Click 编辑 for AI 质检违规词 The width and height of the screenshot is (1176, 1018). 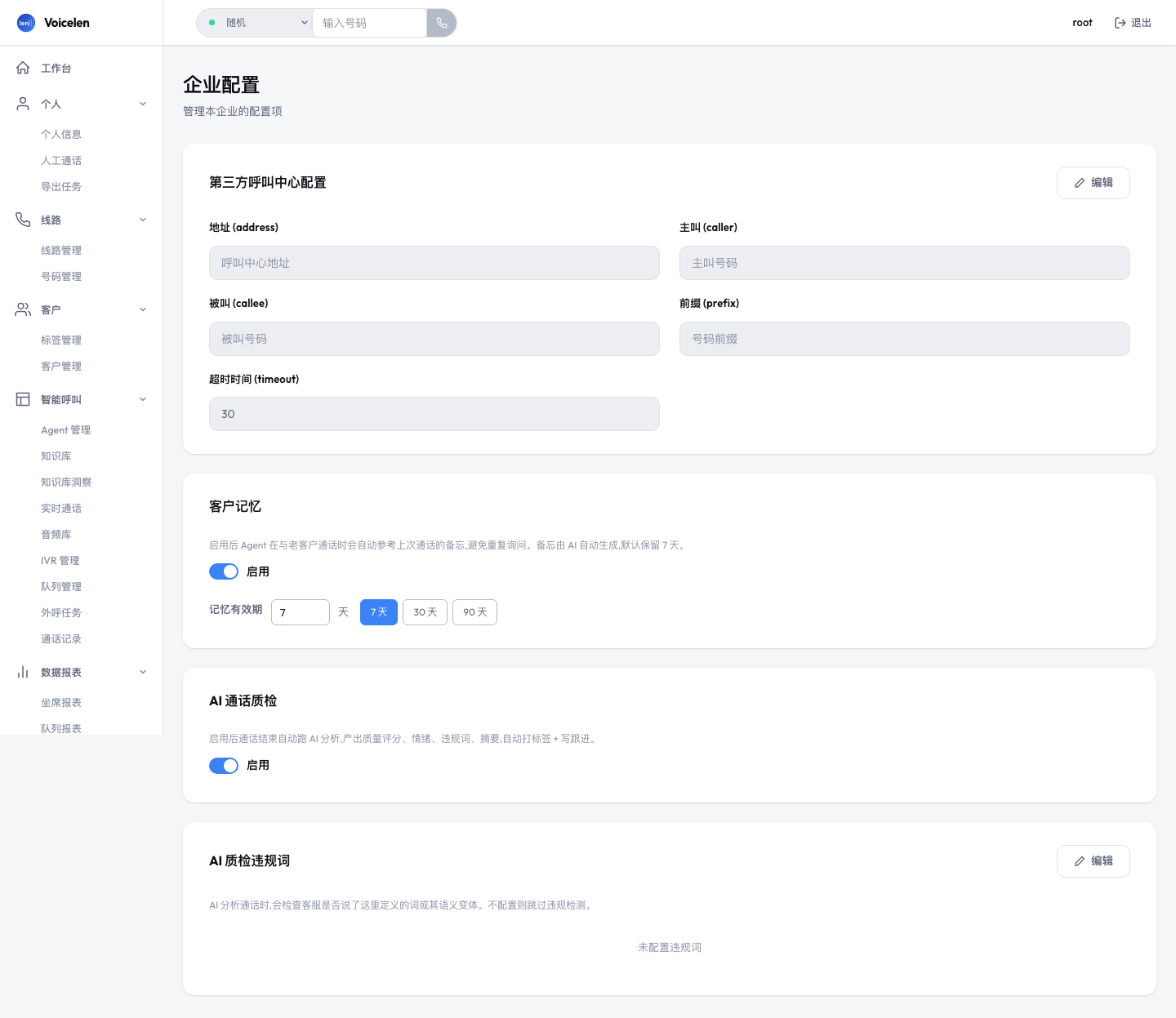1093,861
